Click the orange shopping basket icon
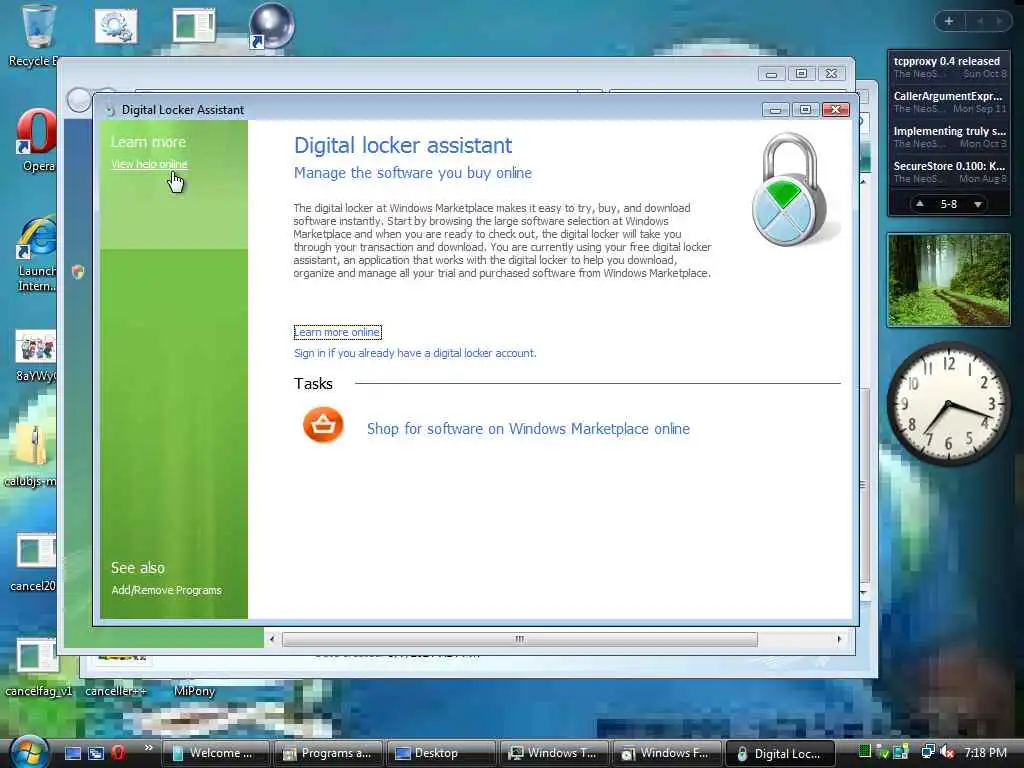Viewport: 1024px width, 768px height. pos(323,425)
